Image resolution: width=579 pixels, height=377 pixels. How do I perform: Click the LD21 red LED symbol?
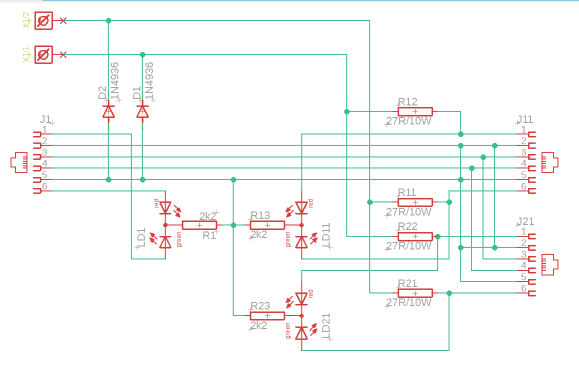click(x=302, y=298)
